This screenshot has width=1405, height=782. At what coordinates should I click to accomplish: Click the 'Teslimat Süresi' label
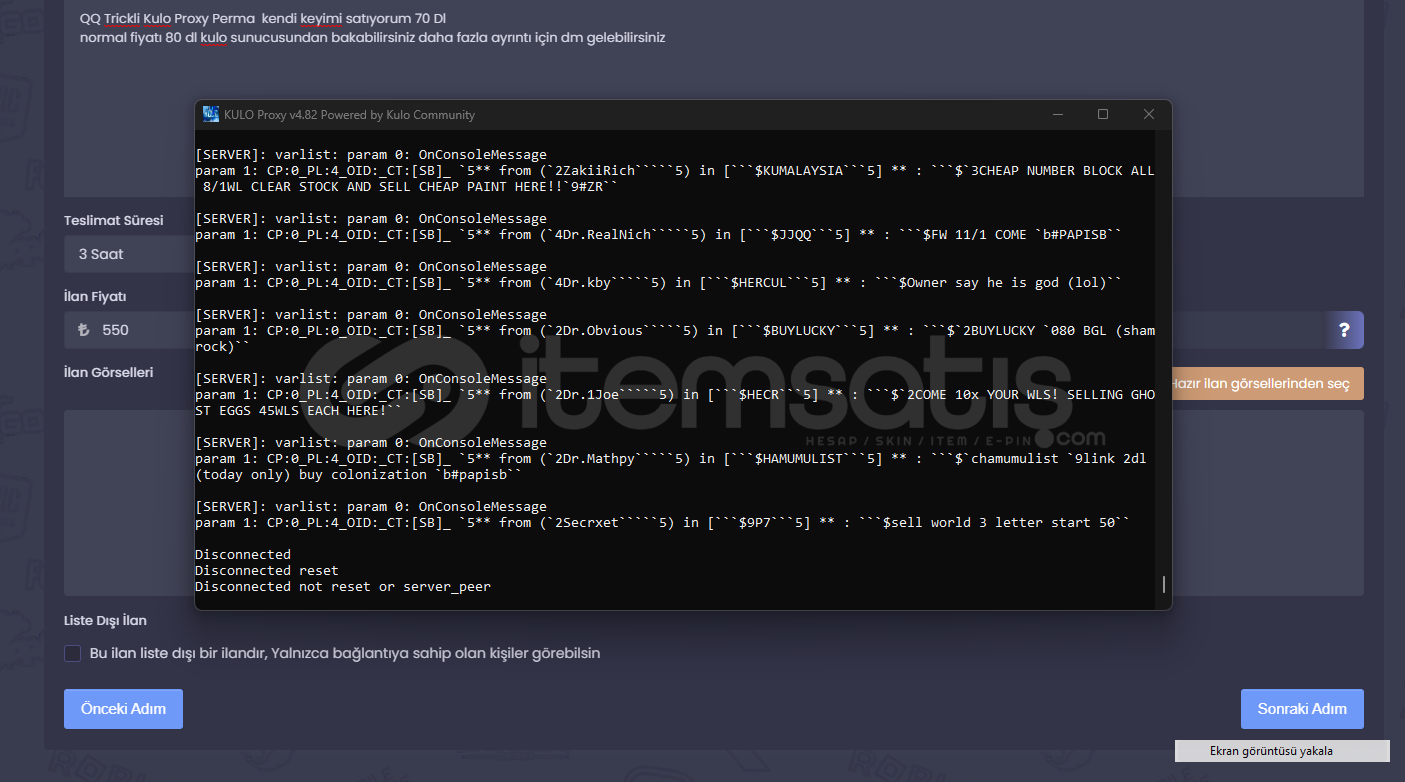(x=113, y=221)
